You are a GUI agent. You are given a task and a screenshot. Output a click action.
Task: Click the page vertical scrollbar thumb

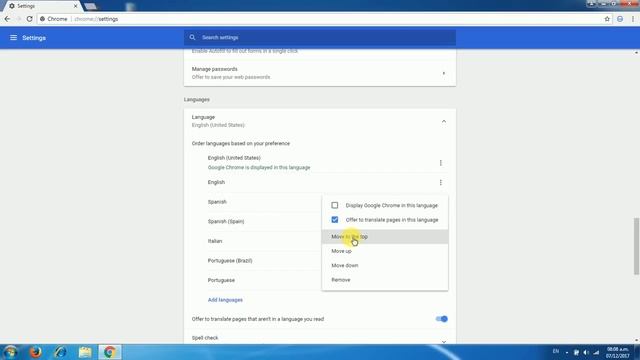pyautogui.click(x=636, y=247)
